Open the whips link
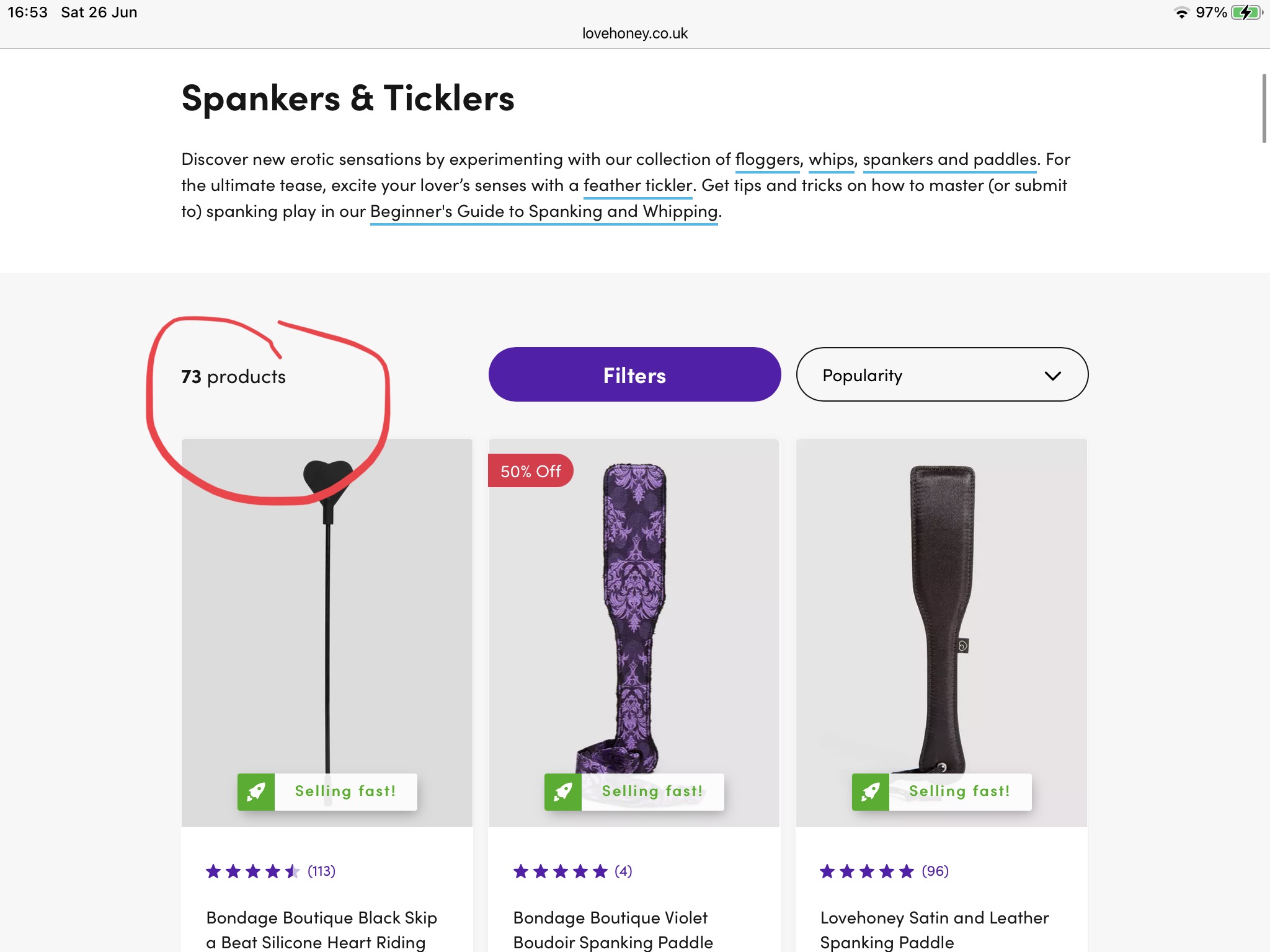The width and height of the screenshot is (1270, 952). pos(831,159)
